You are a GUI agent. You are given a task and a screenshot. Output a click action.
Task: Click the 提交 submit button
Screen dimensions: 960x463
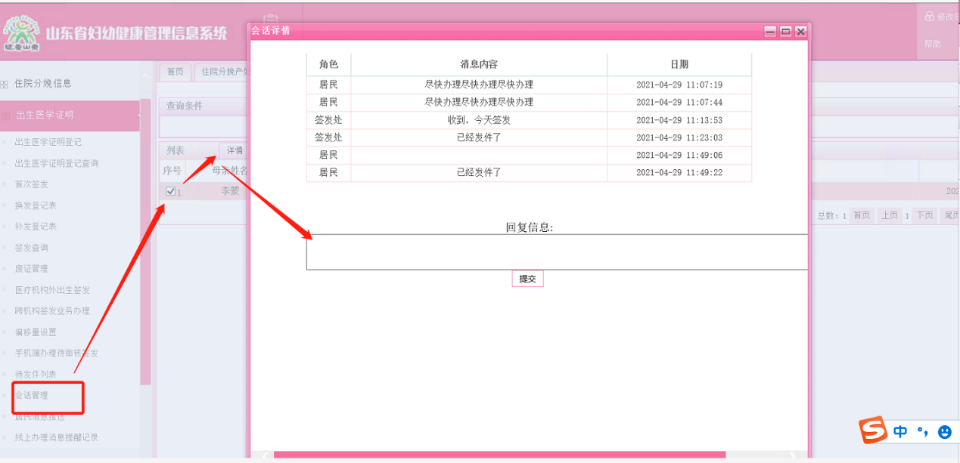point(527,279)
